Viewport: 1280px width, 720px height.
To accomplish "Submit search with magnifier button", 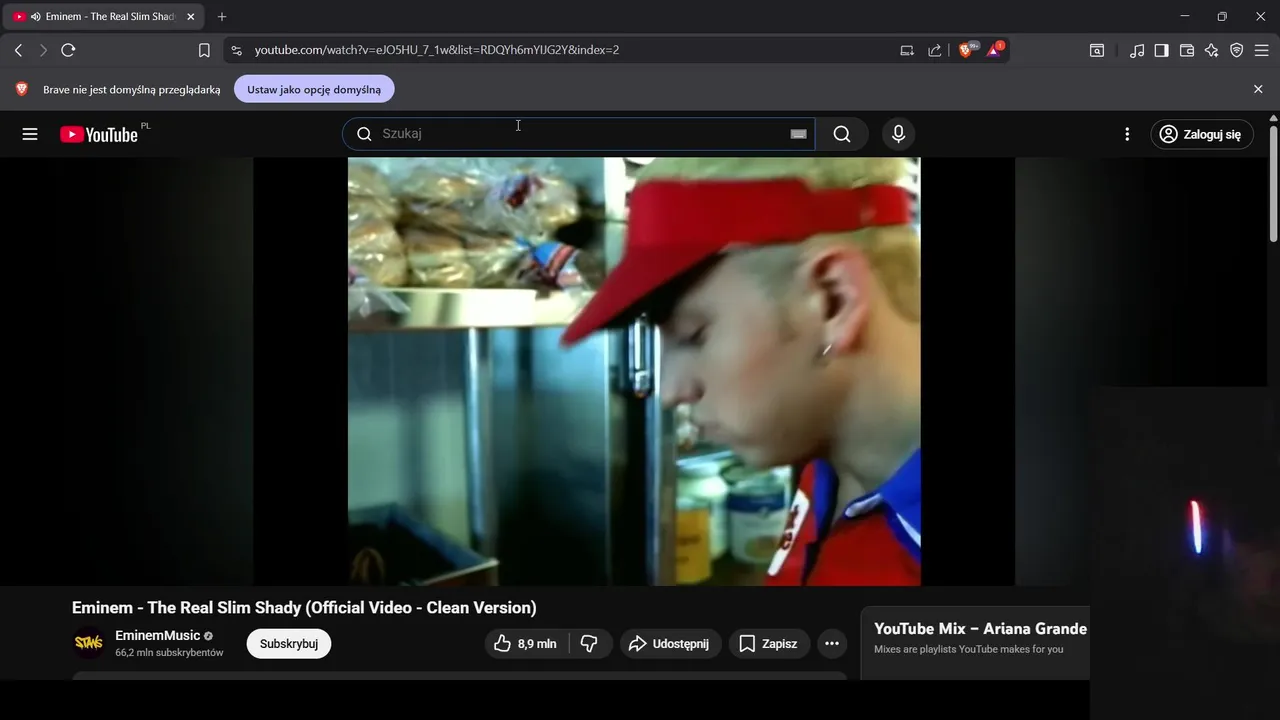I will (x=842, y=134).
